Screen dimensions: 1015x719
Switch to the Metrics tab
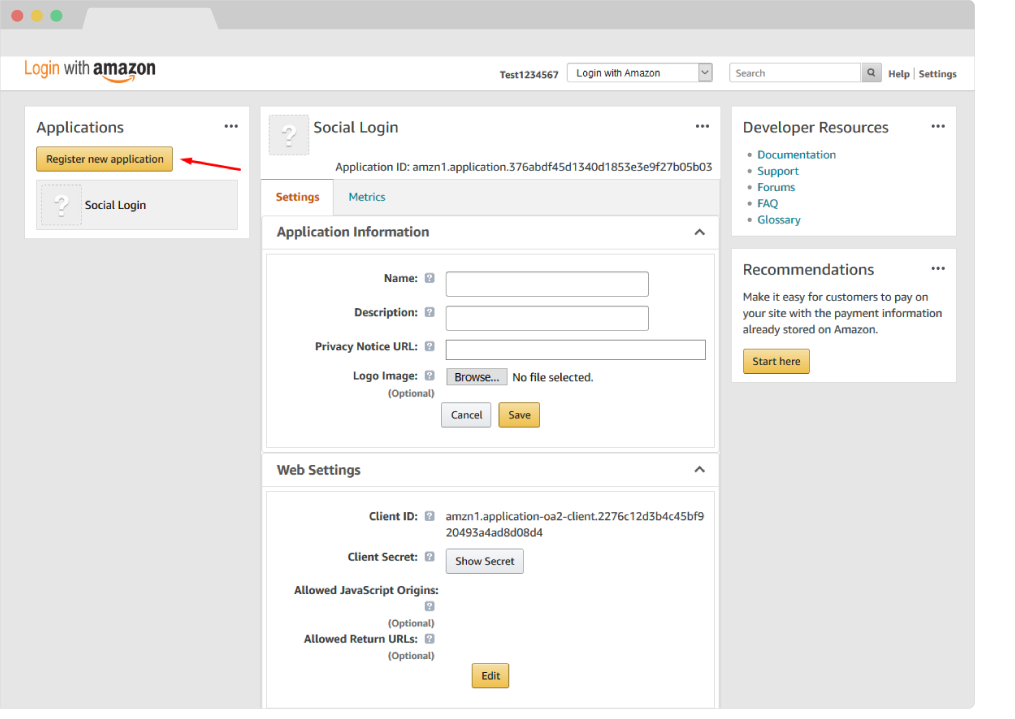point(367,197)
